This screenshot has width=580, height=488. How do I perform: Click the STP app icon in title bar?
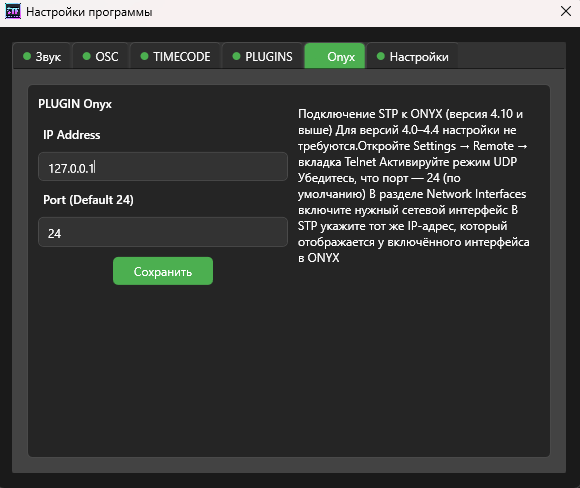point(13,11)
